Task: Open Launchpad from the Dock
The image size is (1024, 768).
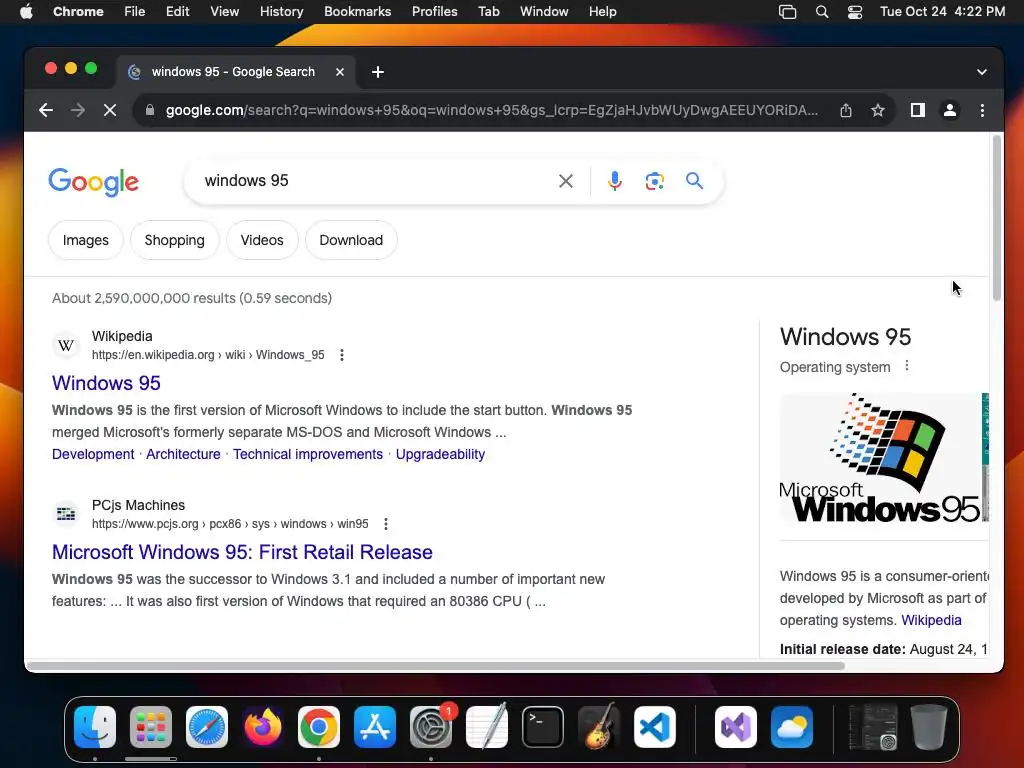Action: click(x=151, y=727)
